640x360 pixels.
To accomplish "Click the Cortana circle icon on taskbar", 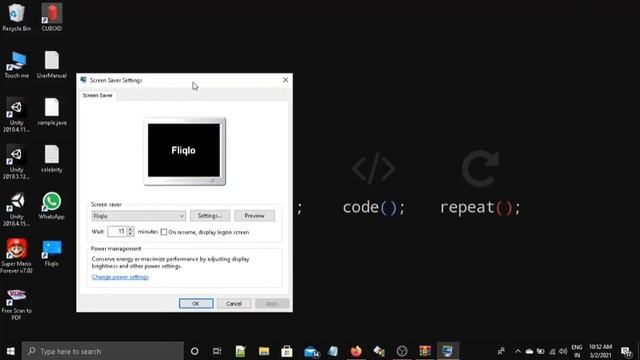I will (195, 351).
